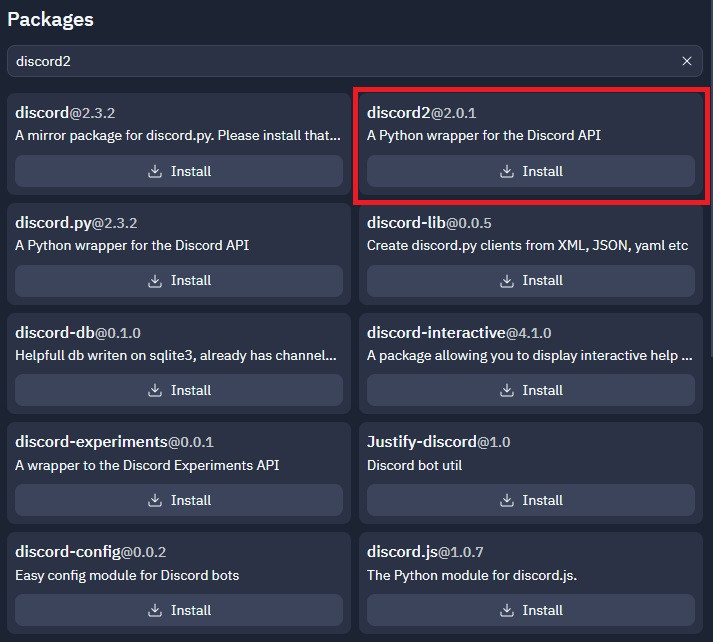Install the discord-config@0.0.2 package
This screenshot has width=713, height=642.
tap(179, 610)
